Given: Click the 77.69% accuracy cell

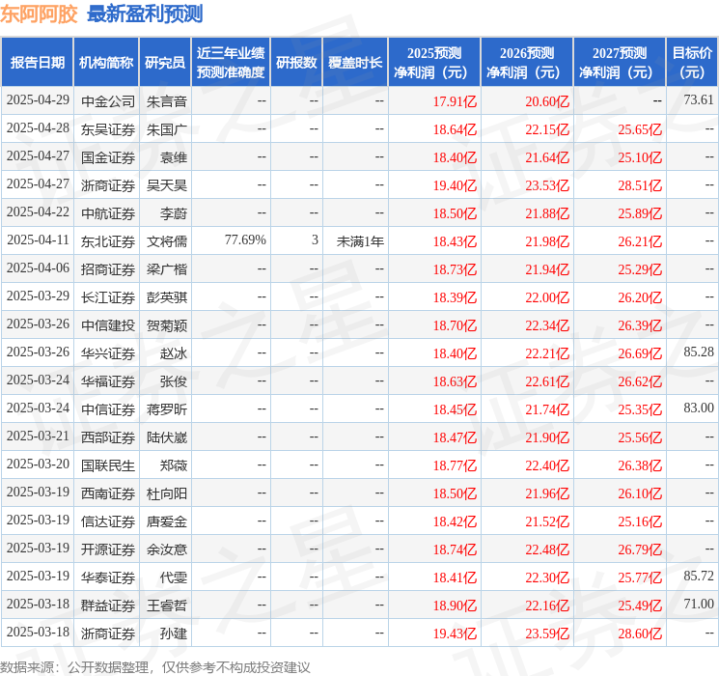Looking at the screenshot, I should 245,240.
